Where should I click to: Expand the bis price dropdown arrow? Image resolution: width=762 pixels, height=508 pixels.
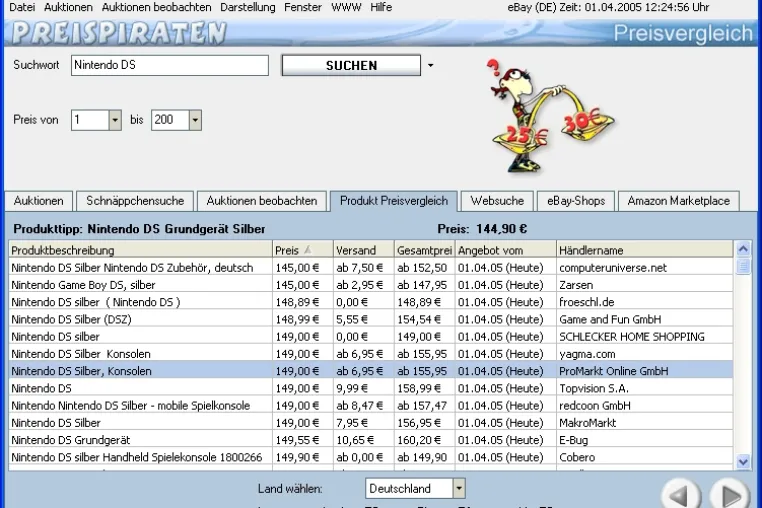point(195,120)
